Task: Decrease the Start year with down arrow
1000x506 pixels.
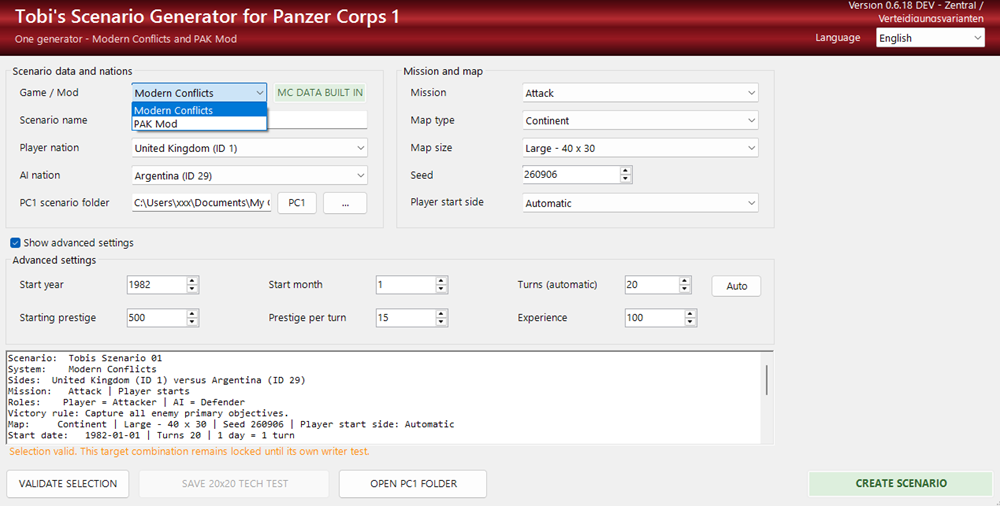Action: point(193,289)
